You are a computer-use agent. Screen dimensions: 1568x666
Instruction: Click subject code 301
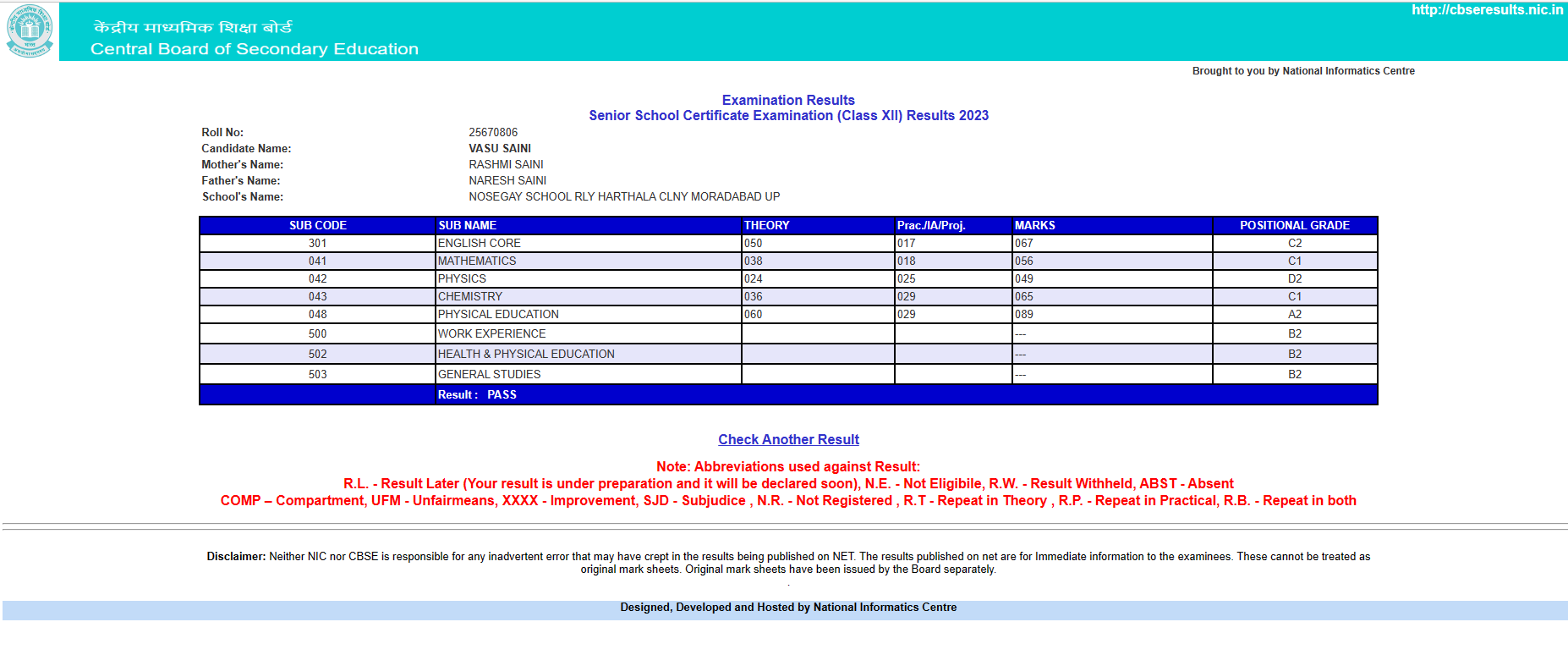point(318,243)
